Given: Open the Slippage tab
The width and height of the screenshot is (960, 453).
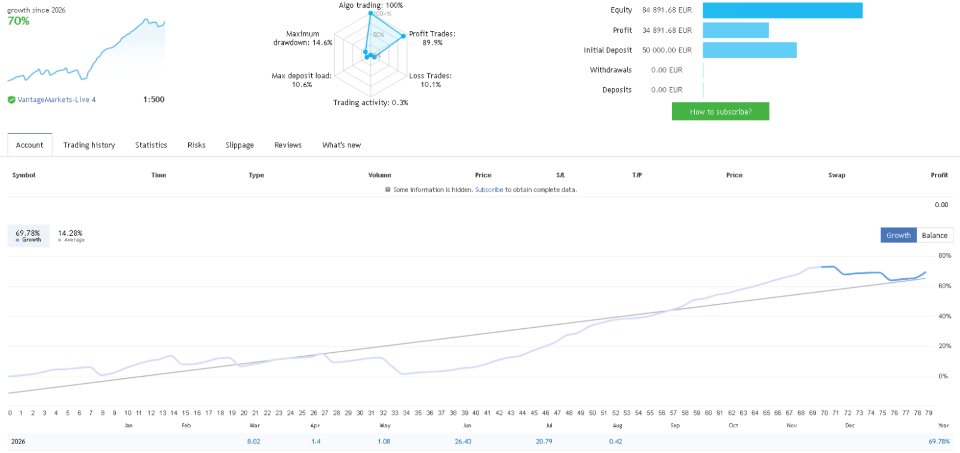Looking at the screenshot, I should [x=240, y=145].
